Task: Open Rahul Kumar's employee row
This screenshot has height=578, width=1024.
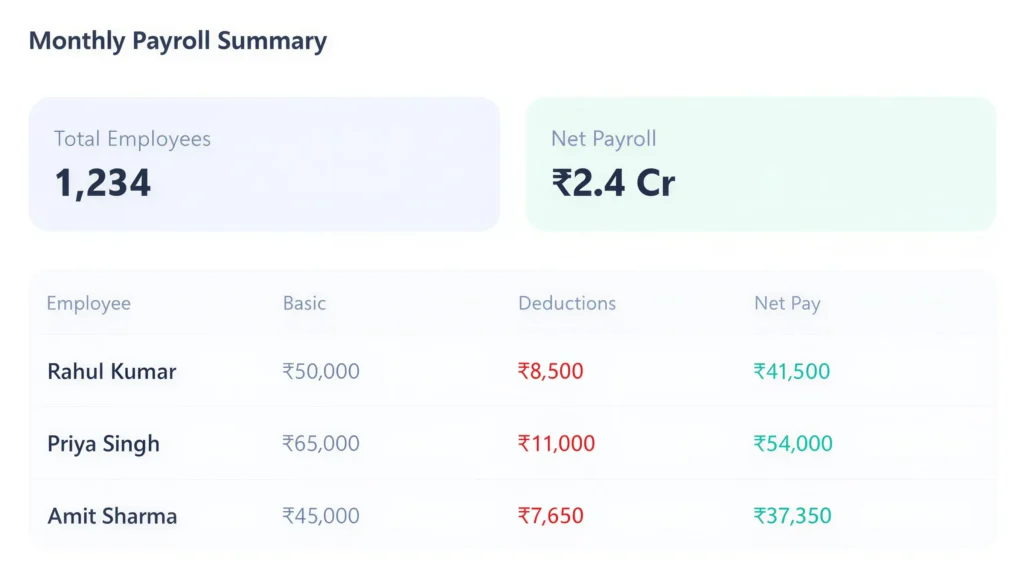Action: tap(111, 371)
